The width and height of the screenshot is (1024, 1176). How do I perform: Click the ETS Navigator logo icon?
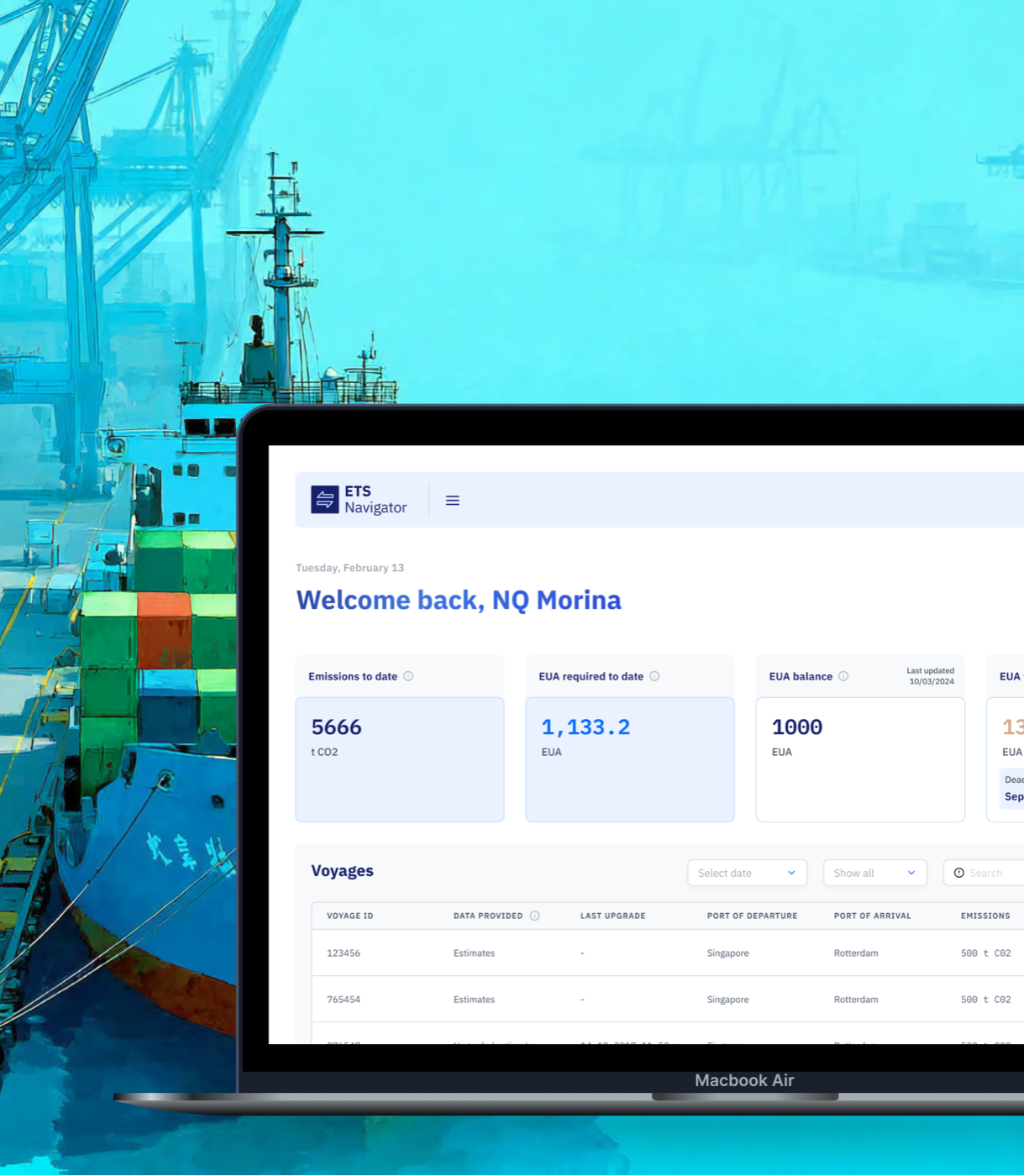[325, 500]
